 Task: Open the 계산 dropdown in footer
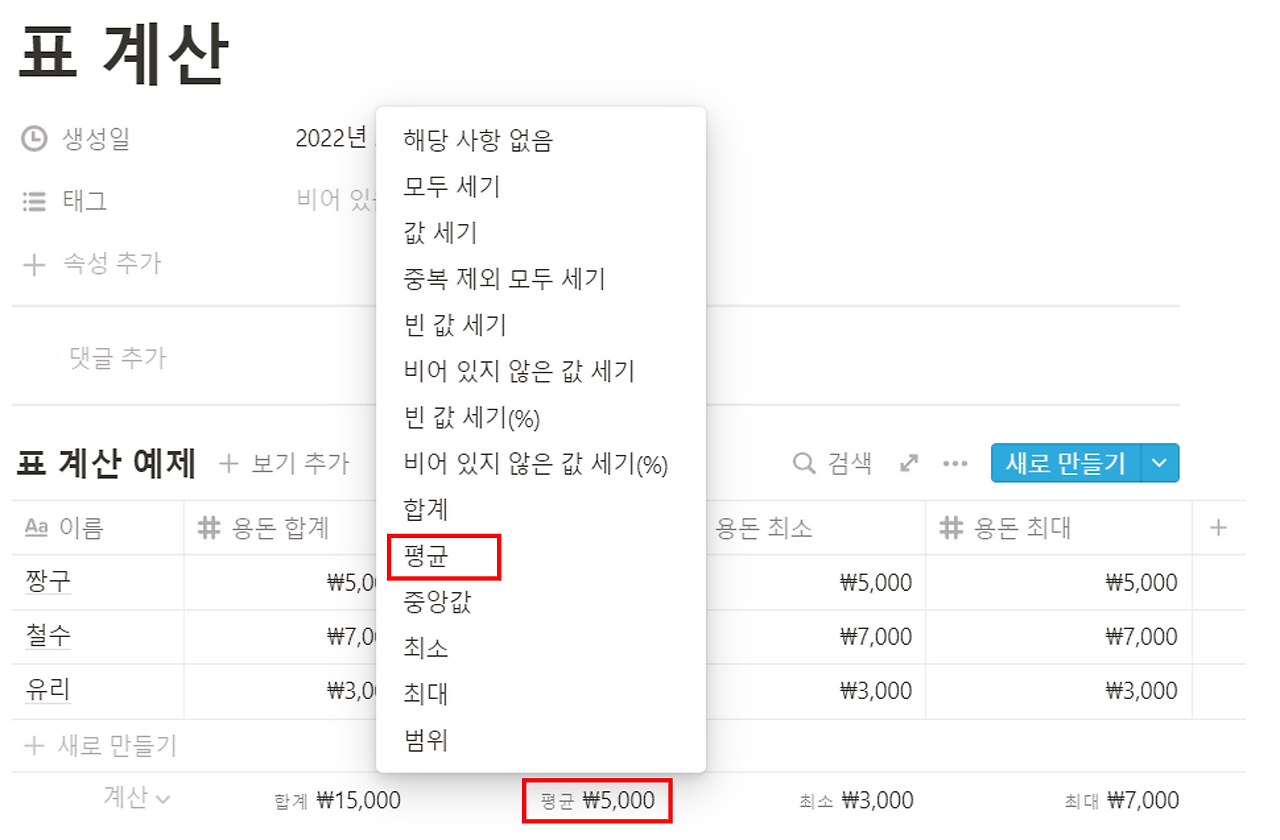[137, 797]
